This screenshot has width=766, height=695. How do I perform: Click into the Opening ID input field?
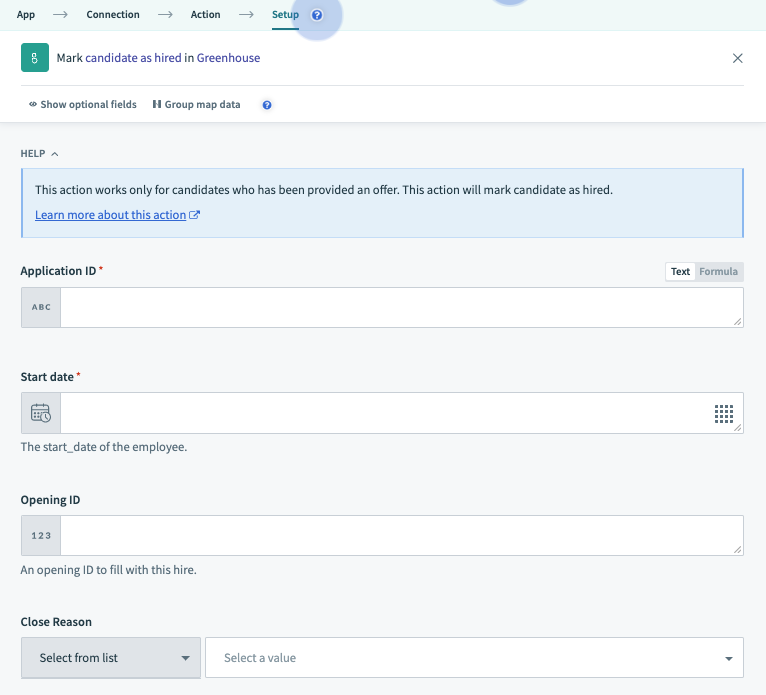(x=400, y=536)
